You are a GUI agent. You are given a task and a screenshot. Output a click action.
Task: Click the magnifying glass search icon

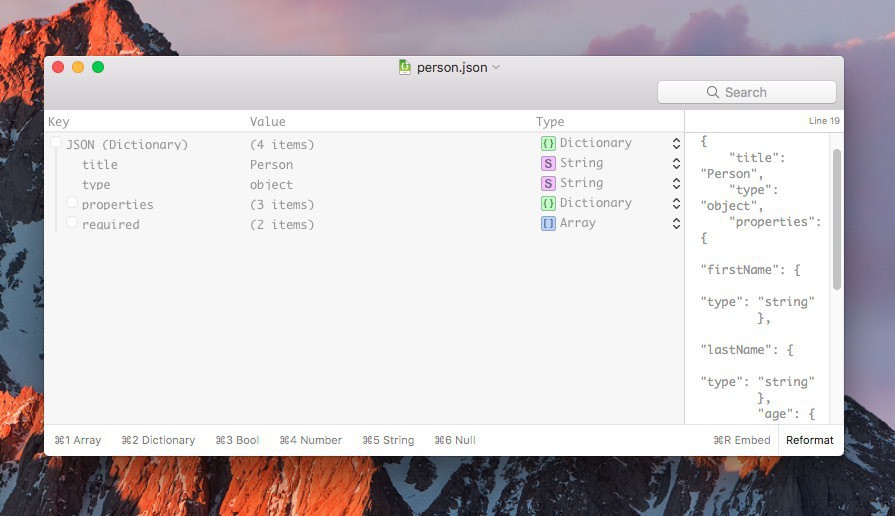tap(713, 92)
